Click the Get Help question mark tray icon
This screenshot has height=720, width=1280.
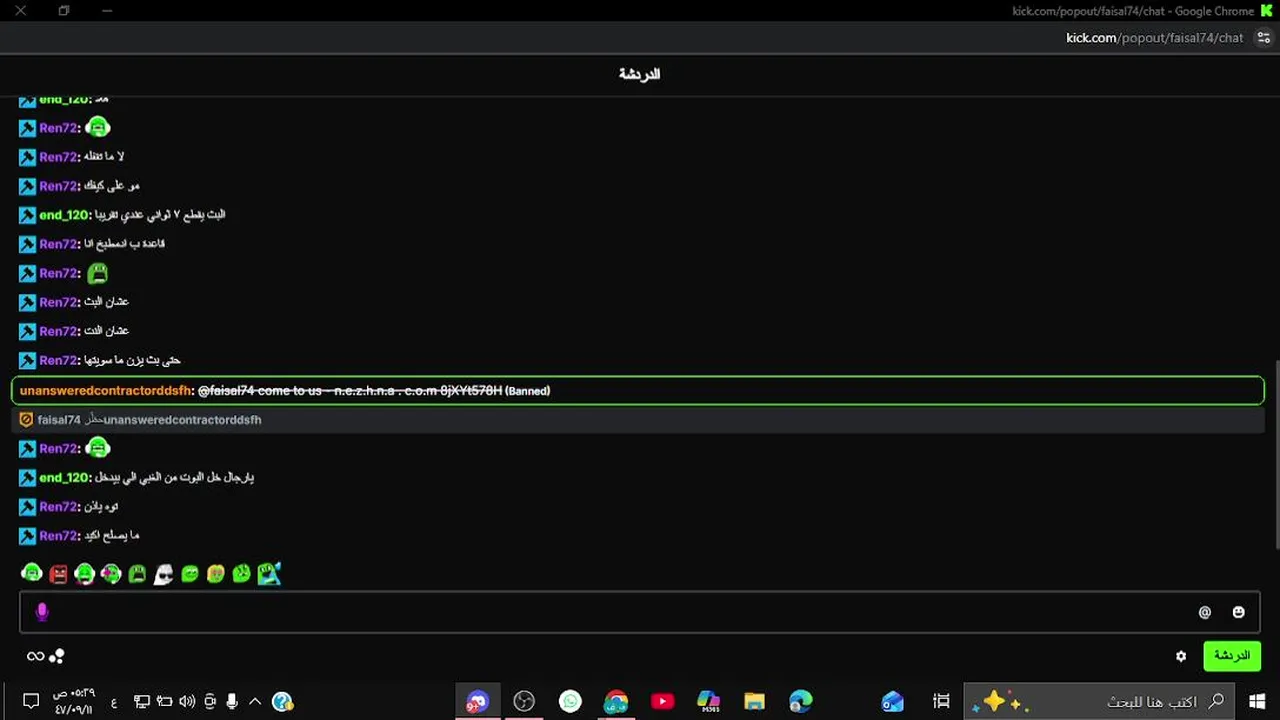(x=282, y=701)
